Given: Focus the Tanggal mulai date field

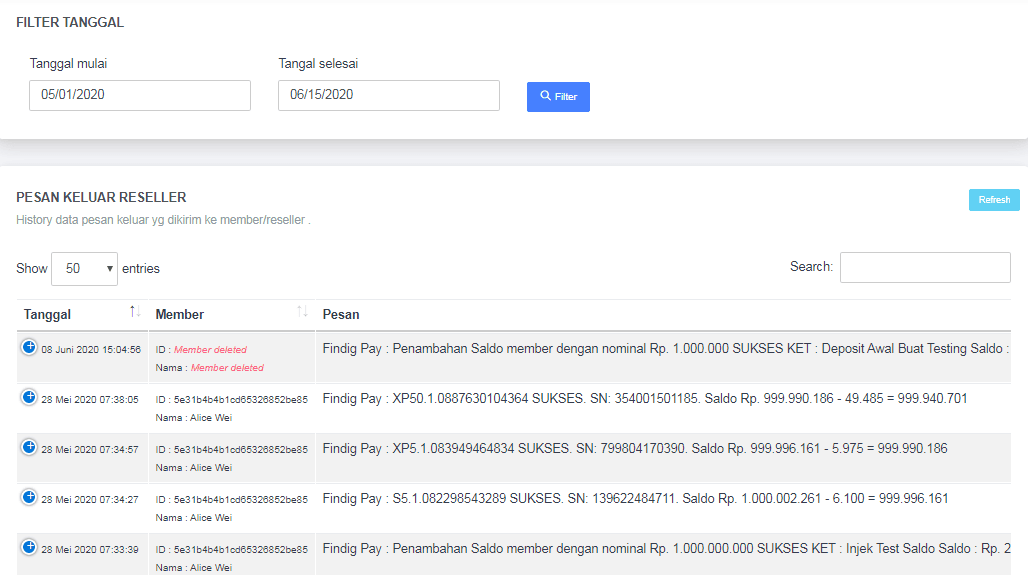Looking at the screenshot, I should pyautogui.click(x=140, y=95).
